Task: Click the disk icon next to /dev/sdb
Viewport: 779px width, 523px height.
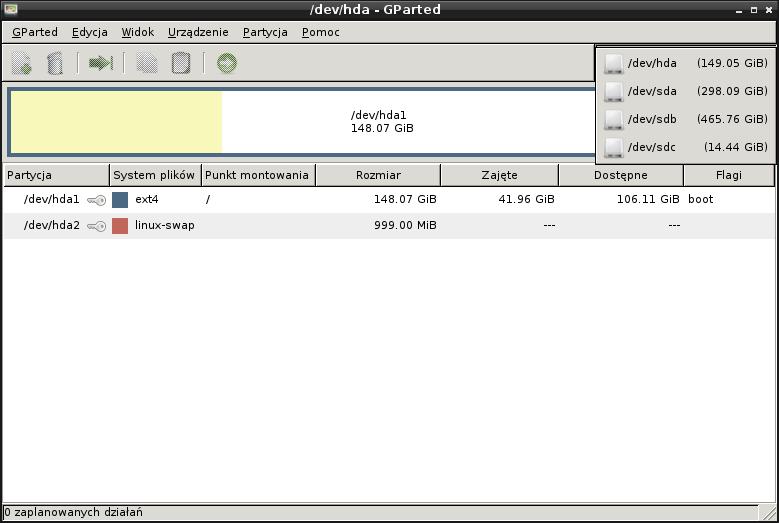Action: coord(613,119)
